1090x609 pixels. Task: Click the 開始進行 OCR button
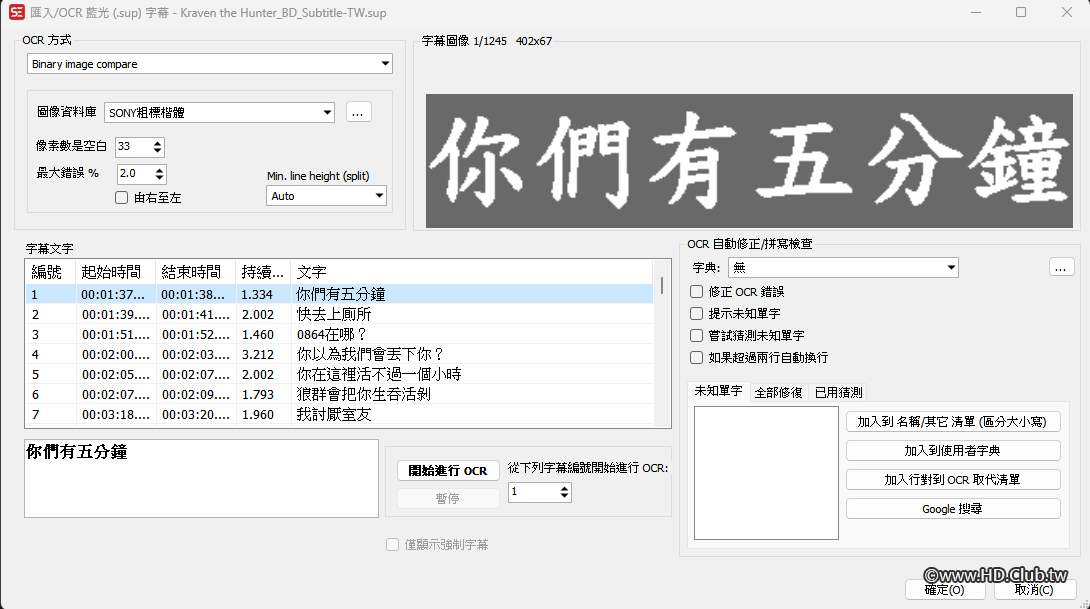point(448,471)
